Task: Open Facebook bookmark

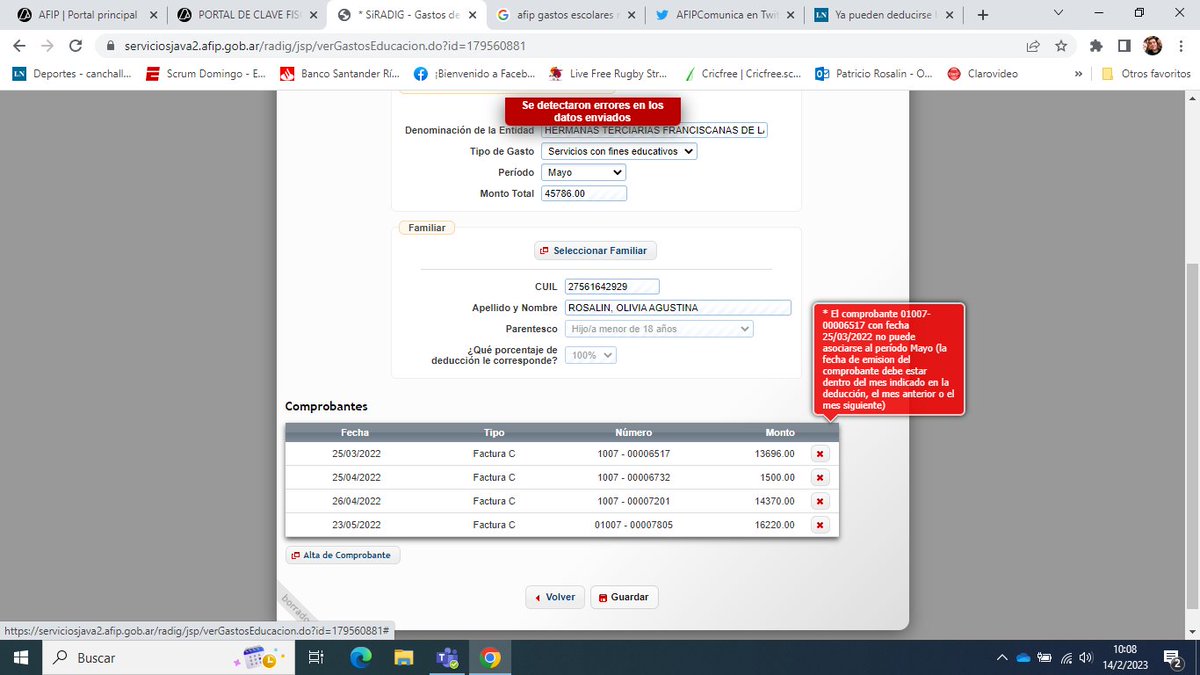Action: (475, 73)
